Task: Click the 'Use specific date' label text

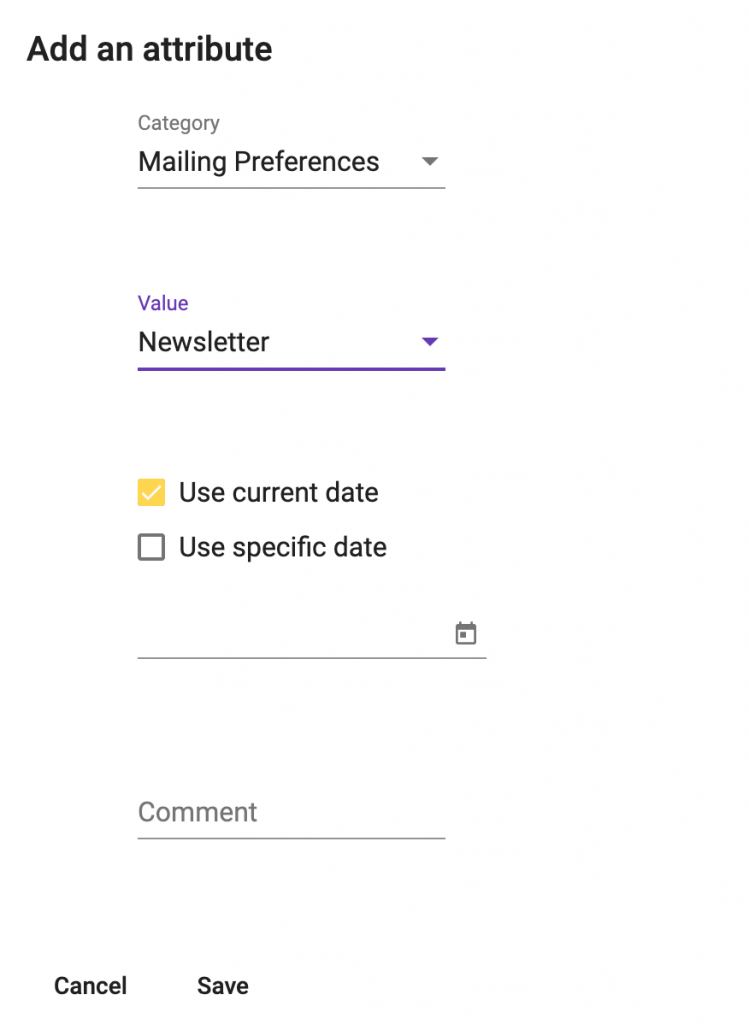Action: click(x=283, y=547)
